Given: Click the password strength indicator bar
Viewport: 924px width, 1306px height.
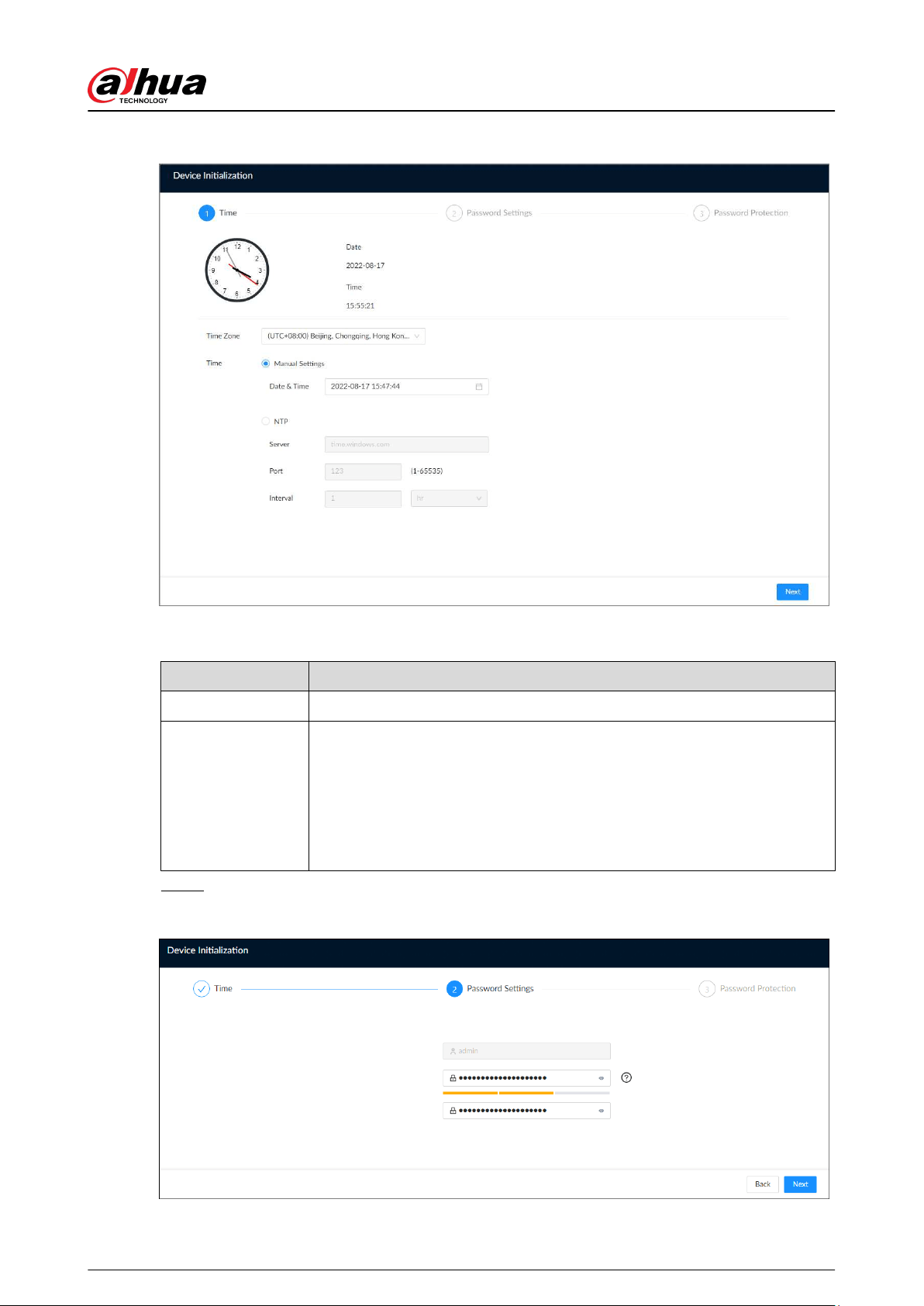Looking at the screenshot, I should coord(526,1093).
